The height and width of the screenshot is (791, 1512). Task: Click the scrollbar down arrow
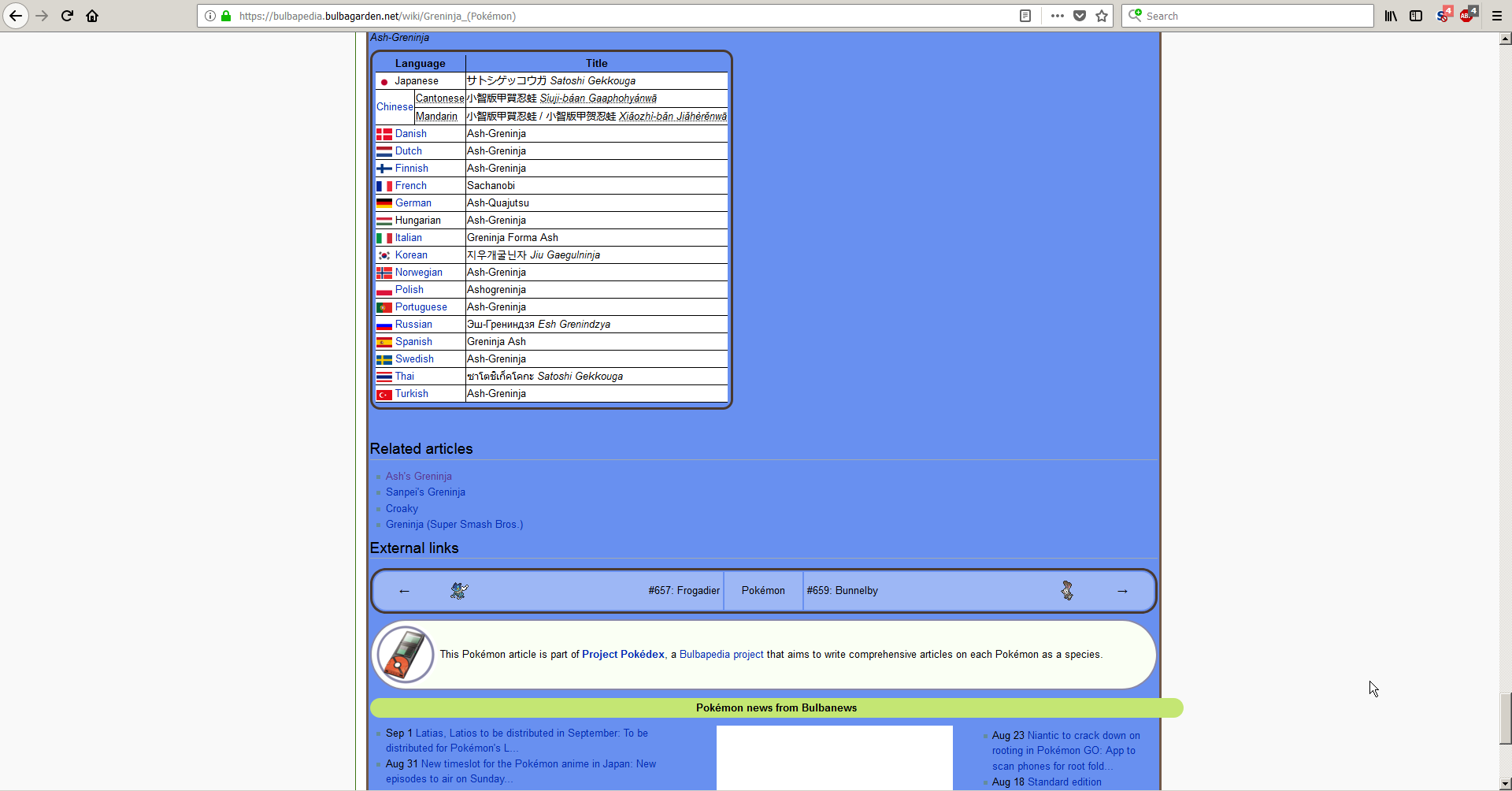[1505, 784]
